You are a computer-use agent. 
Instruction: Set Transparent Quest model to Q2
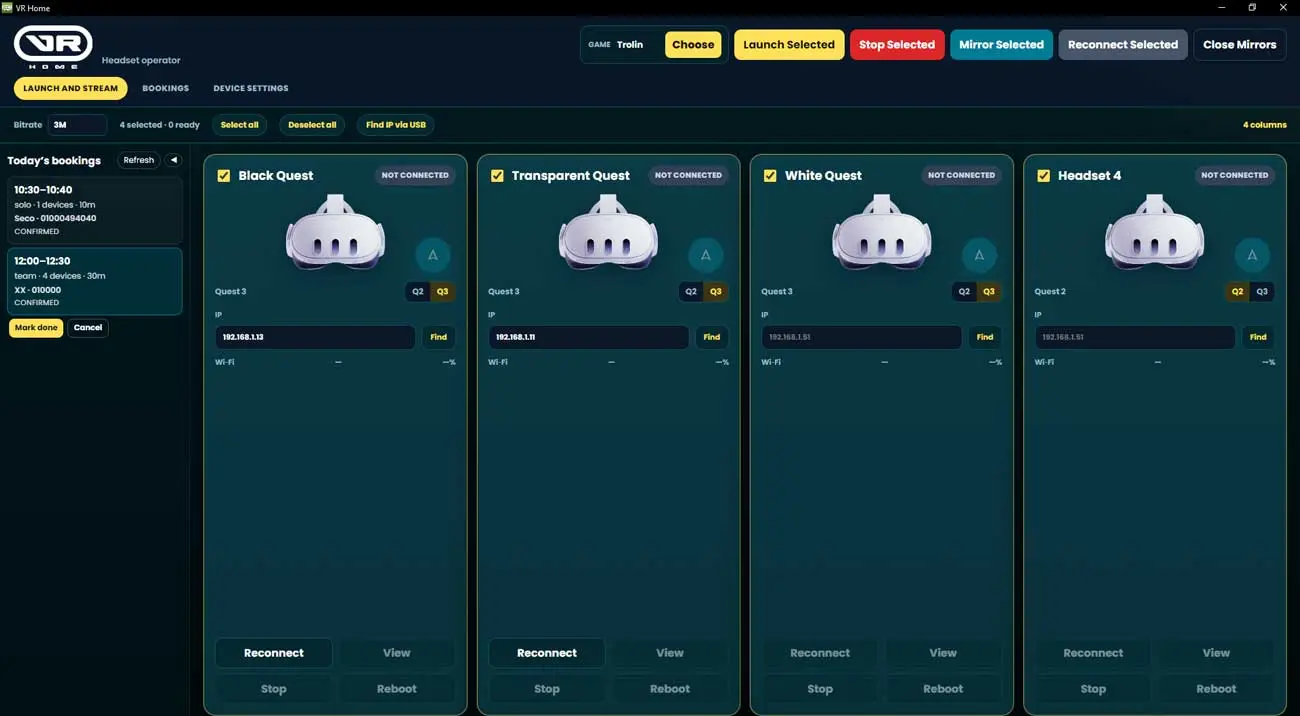691,292
